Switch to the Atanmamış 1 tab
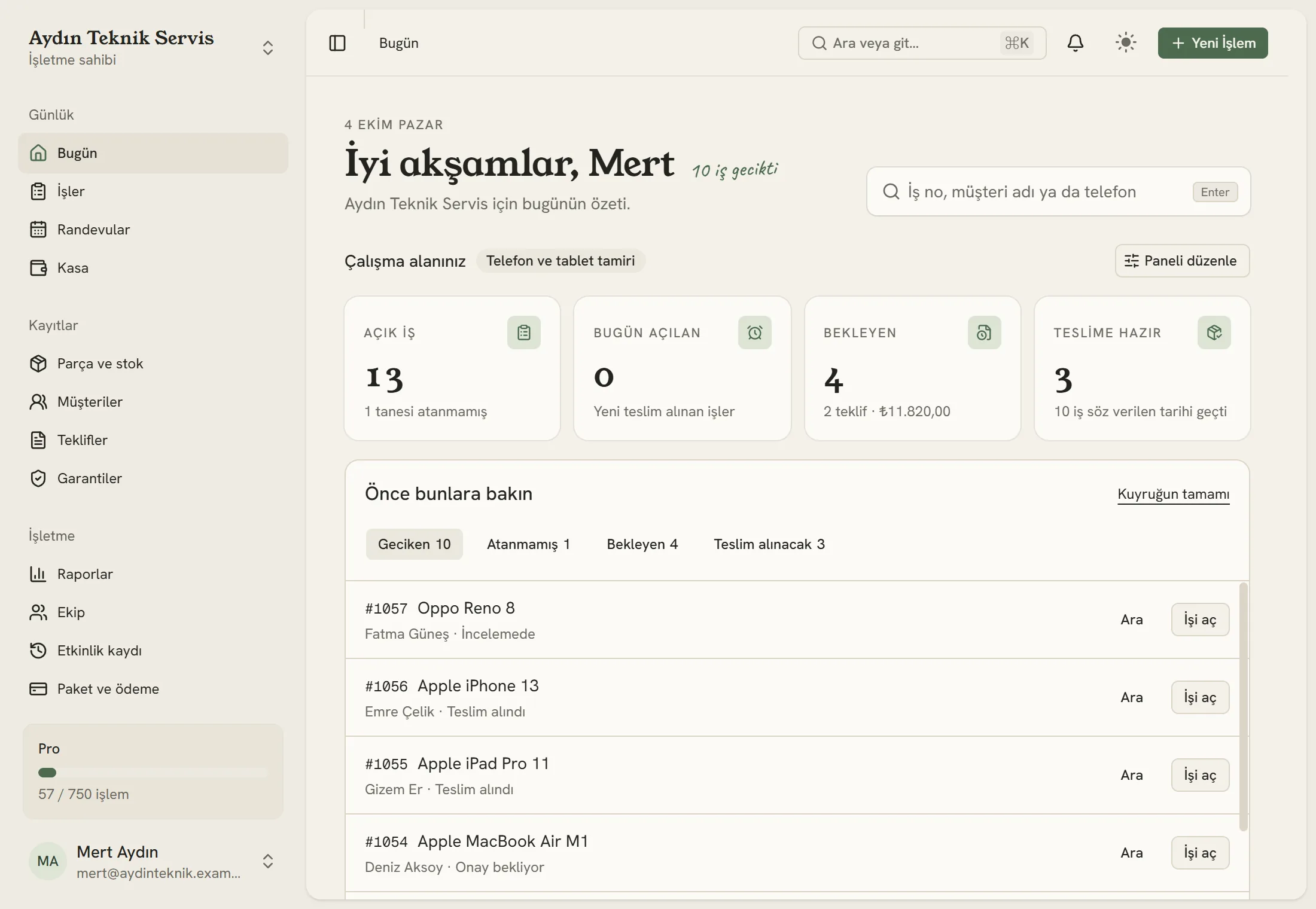1316x909 pixels. click(528, 544)
